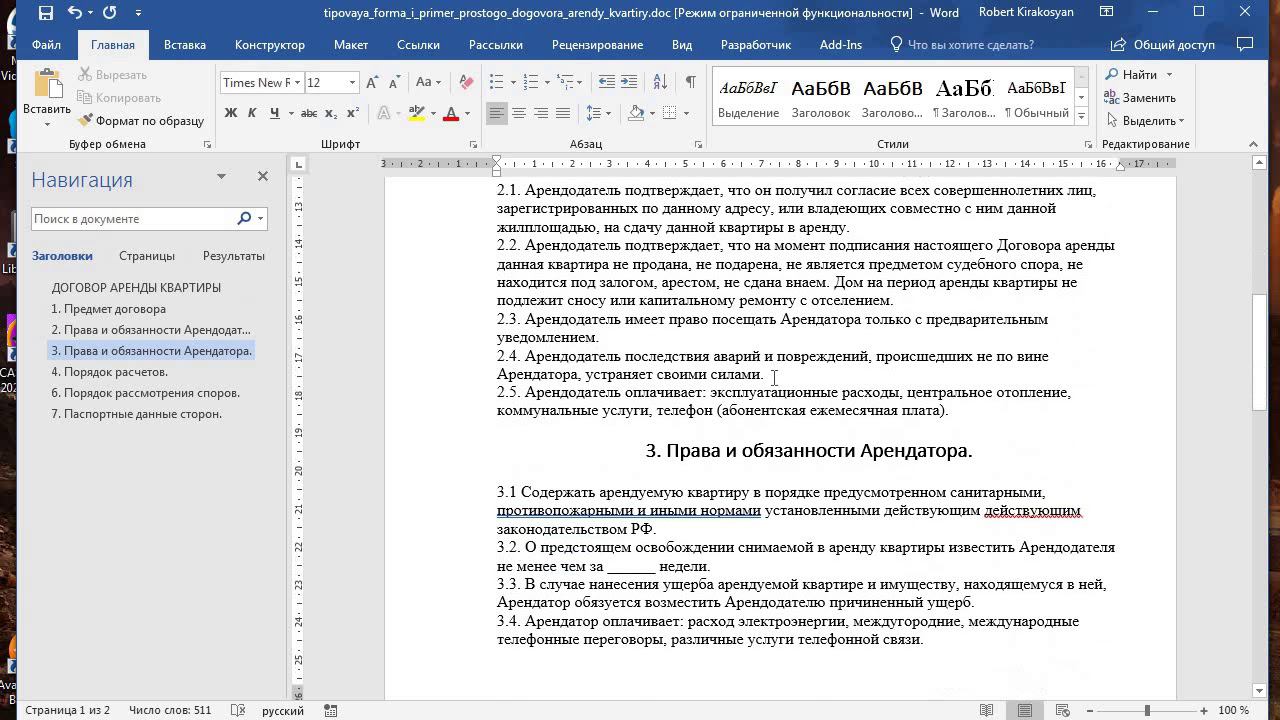Toggle strikethrough text formatting

click(x=309, y=113)
